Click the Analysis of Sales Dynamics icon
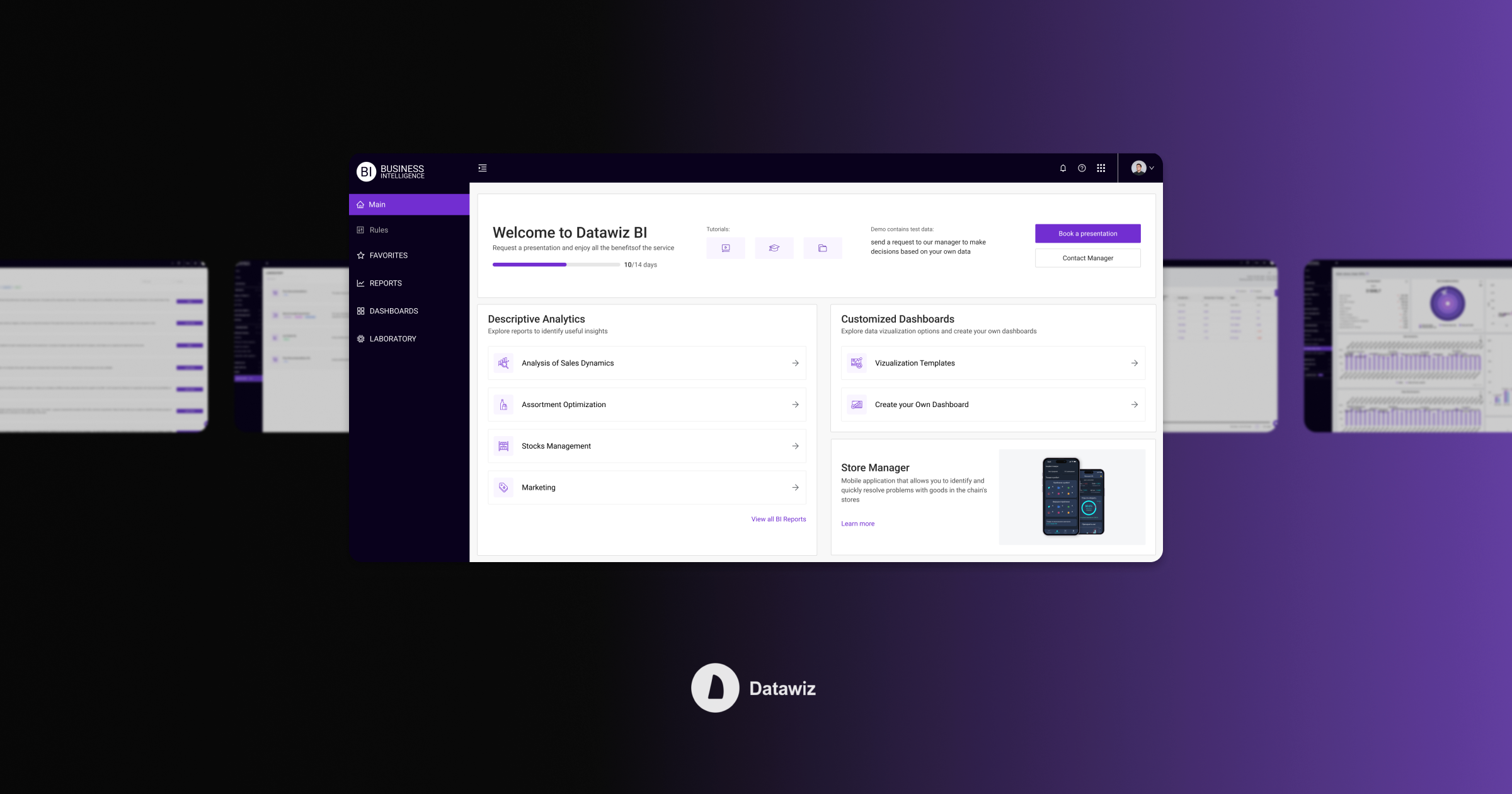 point(503,362)
